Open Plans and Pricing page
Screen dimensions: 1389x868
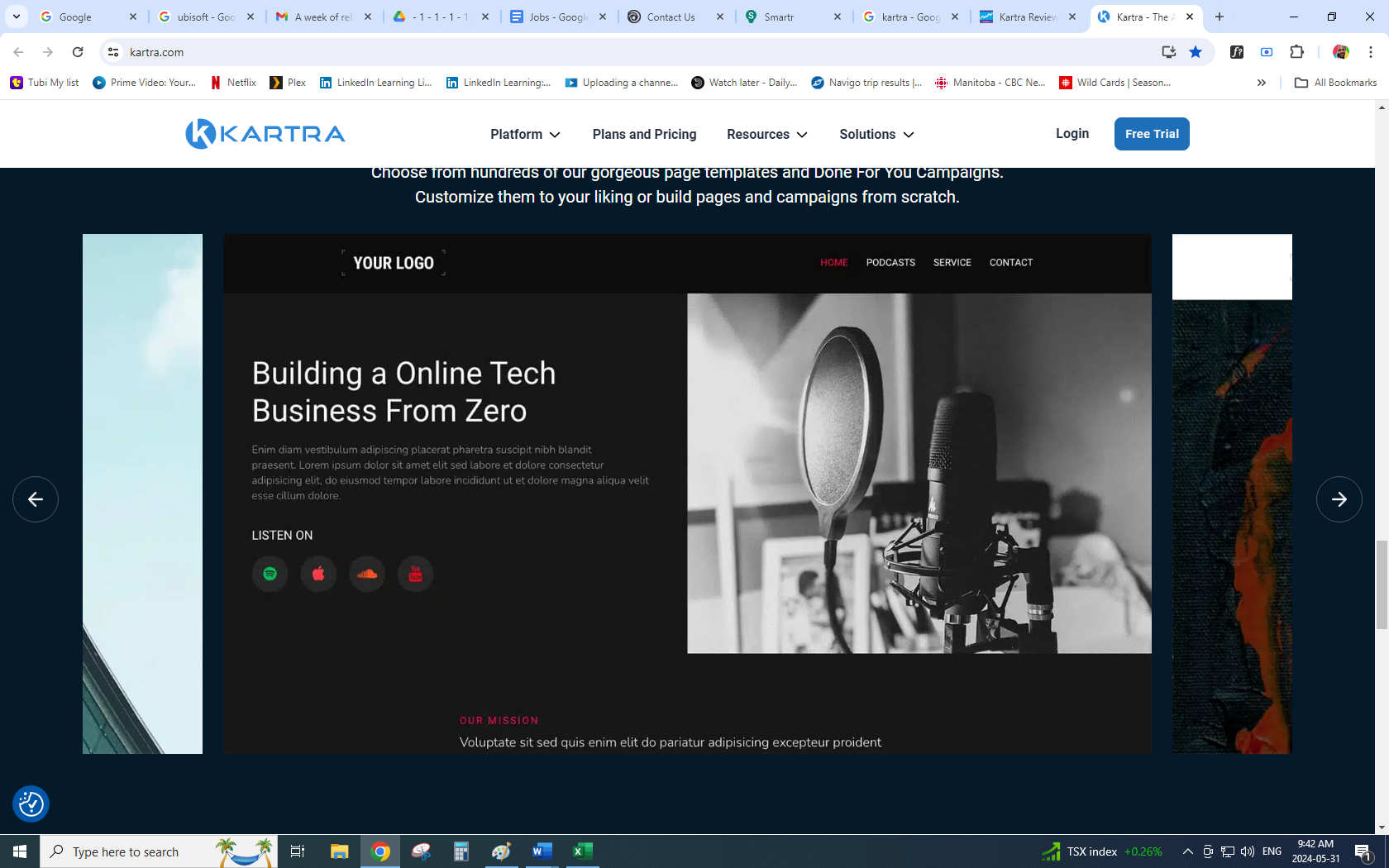[644, 134]
